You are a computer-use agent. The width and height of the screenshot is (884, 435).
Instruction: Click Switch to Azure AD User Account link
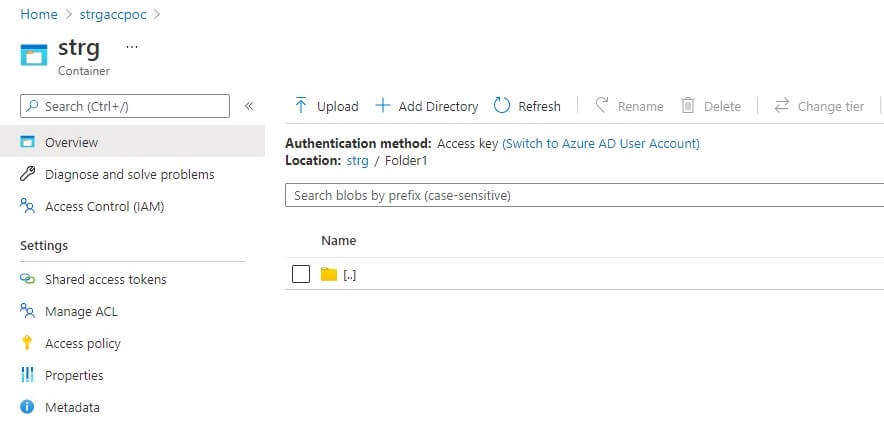[601, 143]
